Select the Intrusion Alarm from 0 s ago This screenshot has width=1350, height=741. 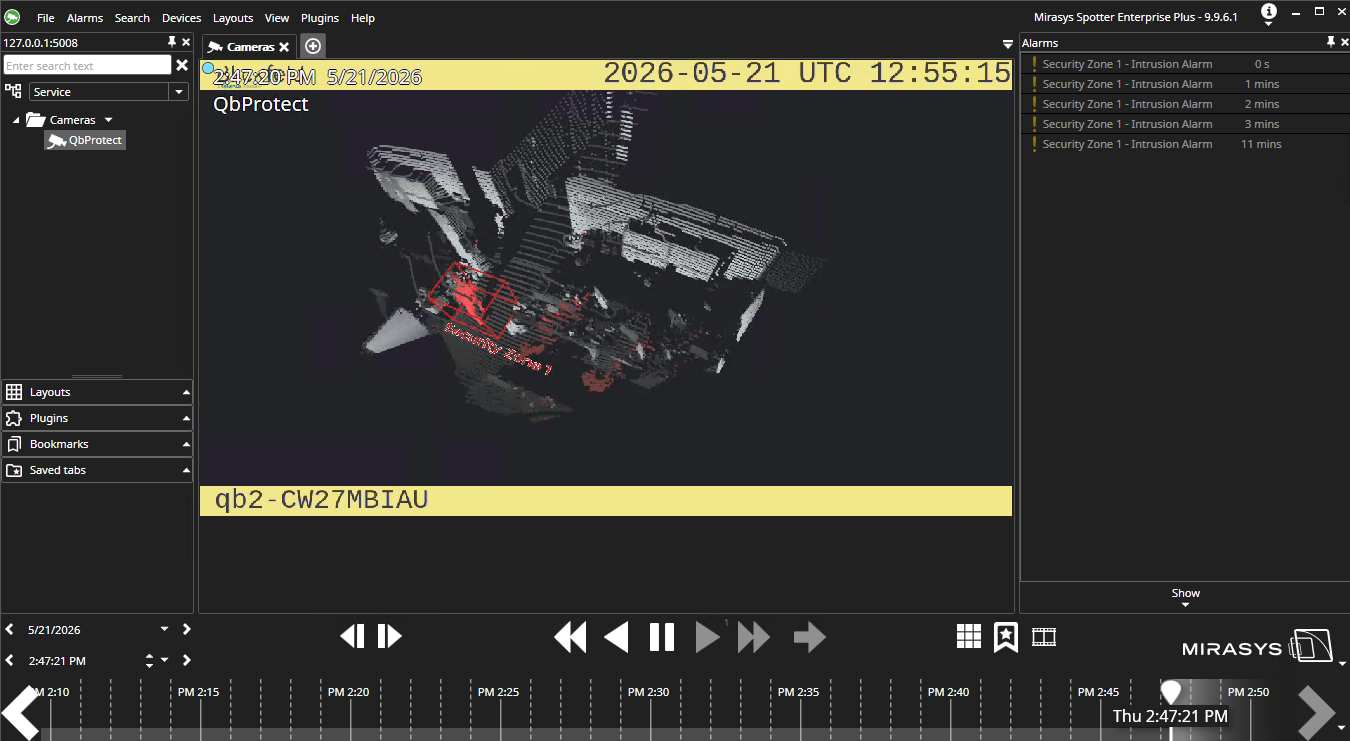(1184, 64)
